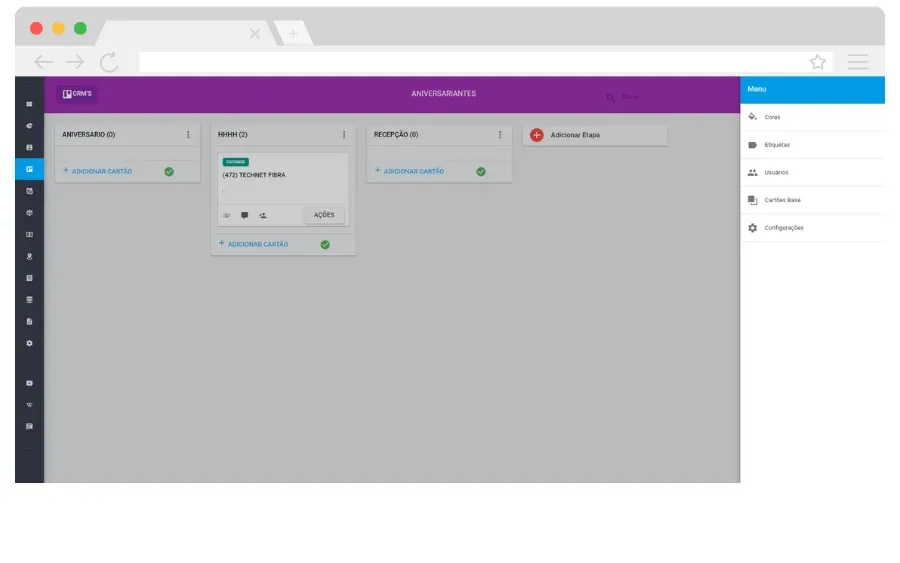Close the current browser tab
The width and height of the screenshot is (900, 563).
tap(255, 34)
